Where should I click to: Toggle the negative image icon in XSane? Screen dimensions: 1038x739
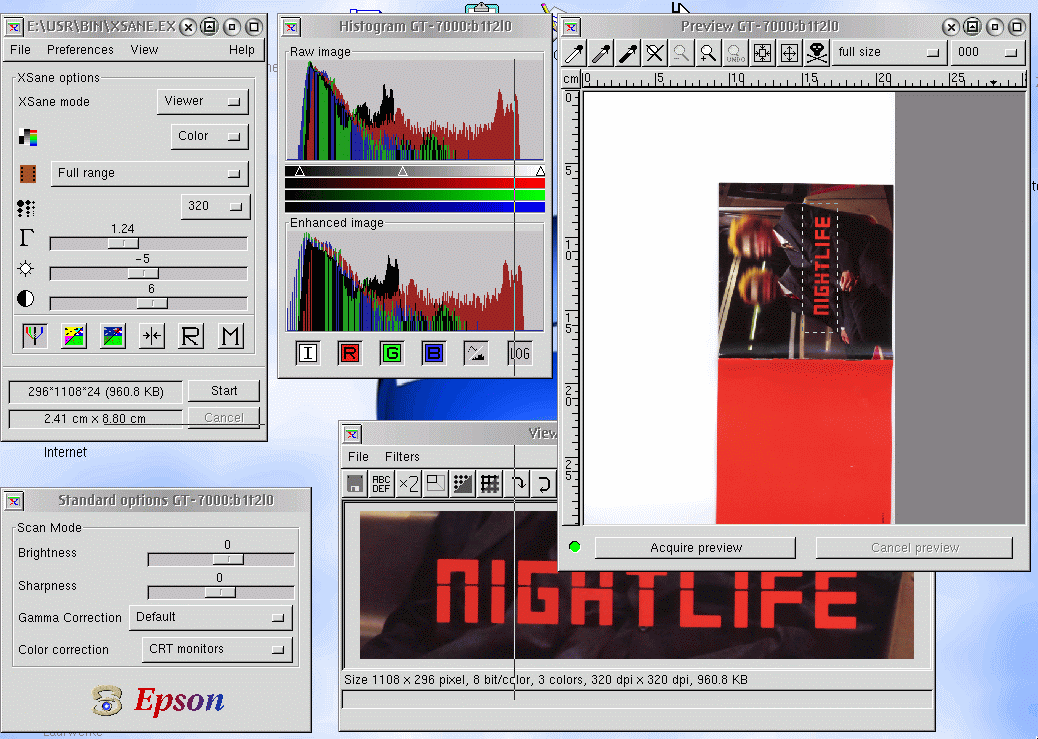(x=73, y=336)
